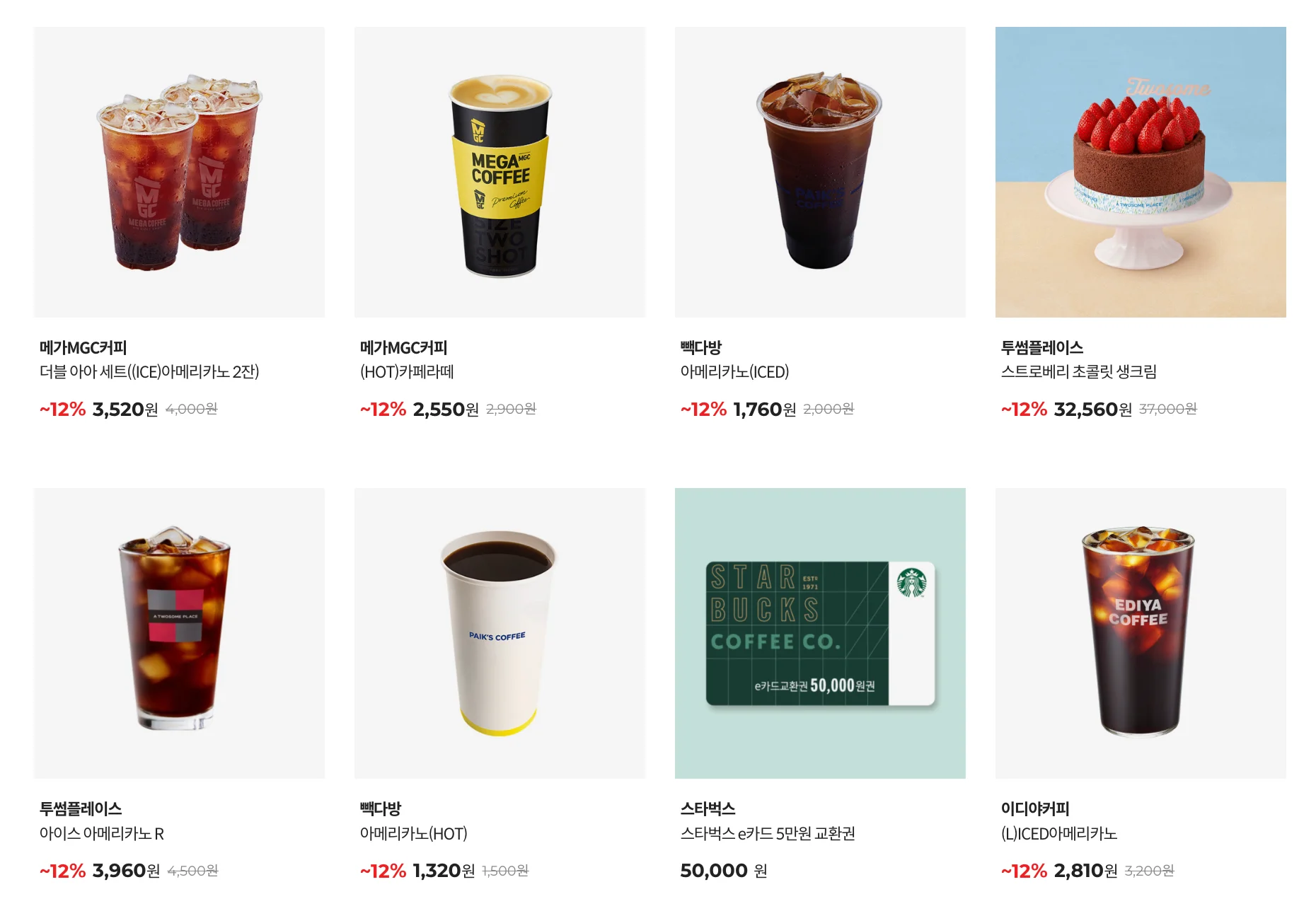This screenshot has height=911, width=1316.
Task: Select the Paik's Coffee hot americano cup image
Action: (500, 633)
